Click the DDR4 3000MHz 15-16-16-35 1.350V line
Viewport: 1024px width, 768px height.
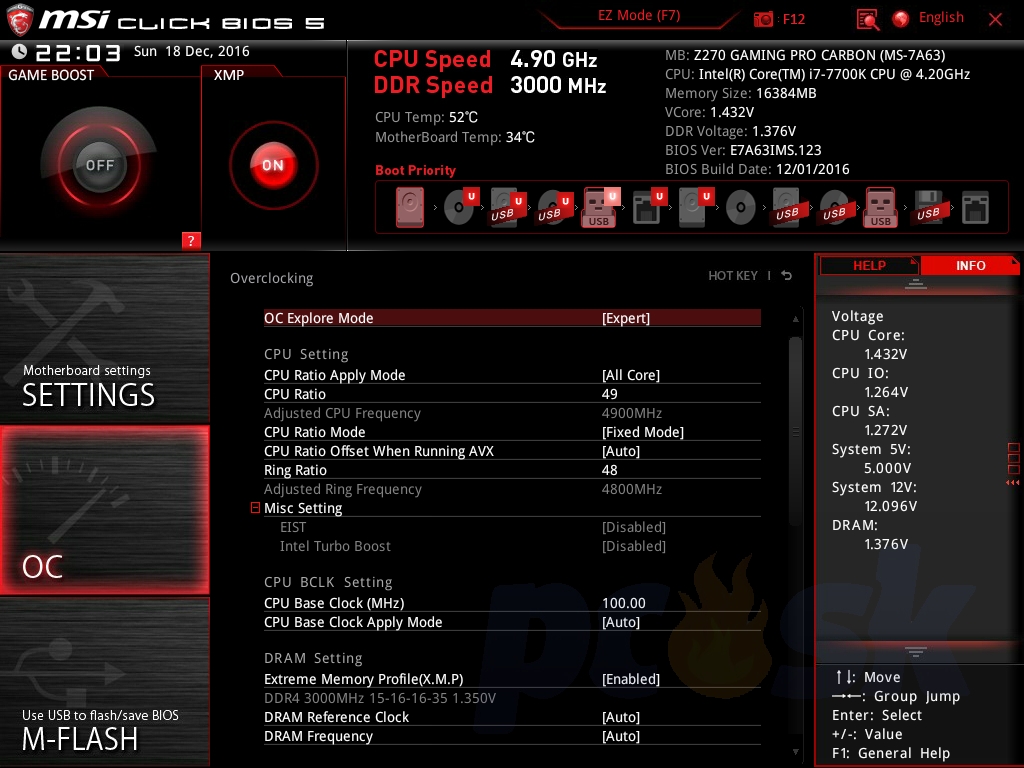click(x=380, y=697)
